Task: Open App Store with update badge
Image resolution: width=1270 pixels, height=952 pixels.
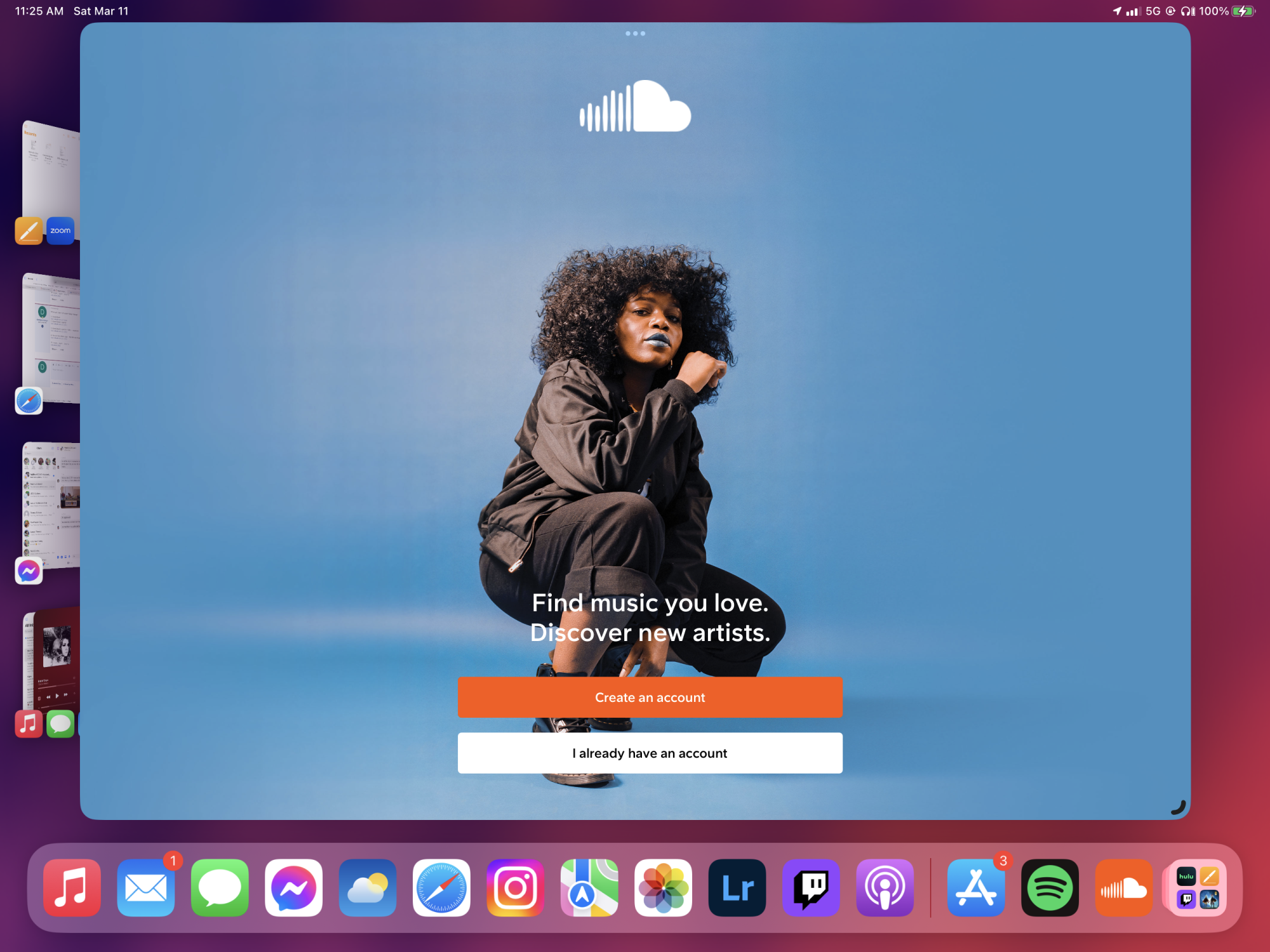Action: click(x=976, y=887)
